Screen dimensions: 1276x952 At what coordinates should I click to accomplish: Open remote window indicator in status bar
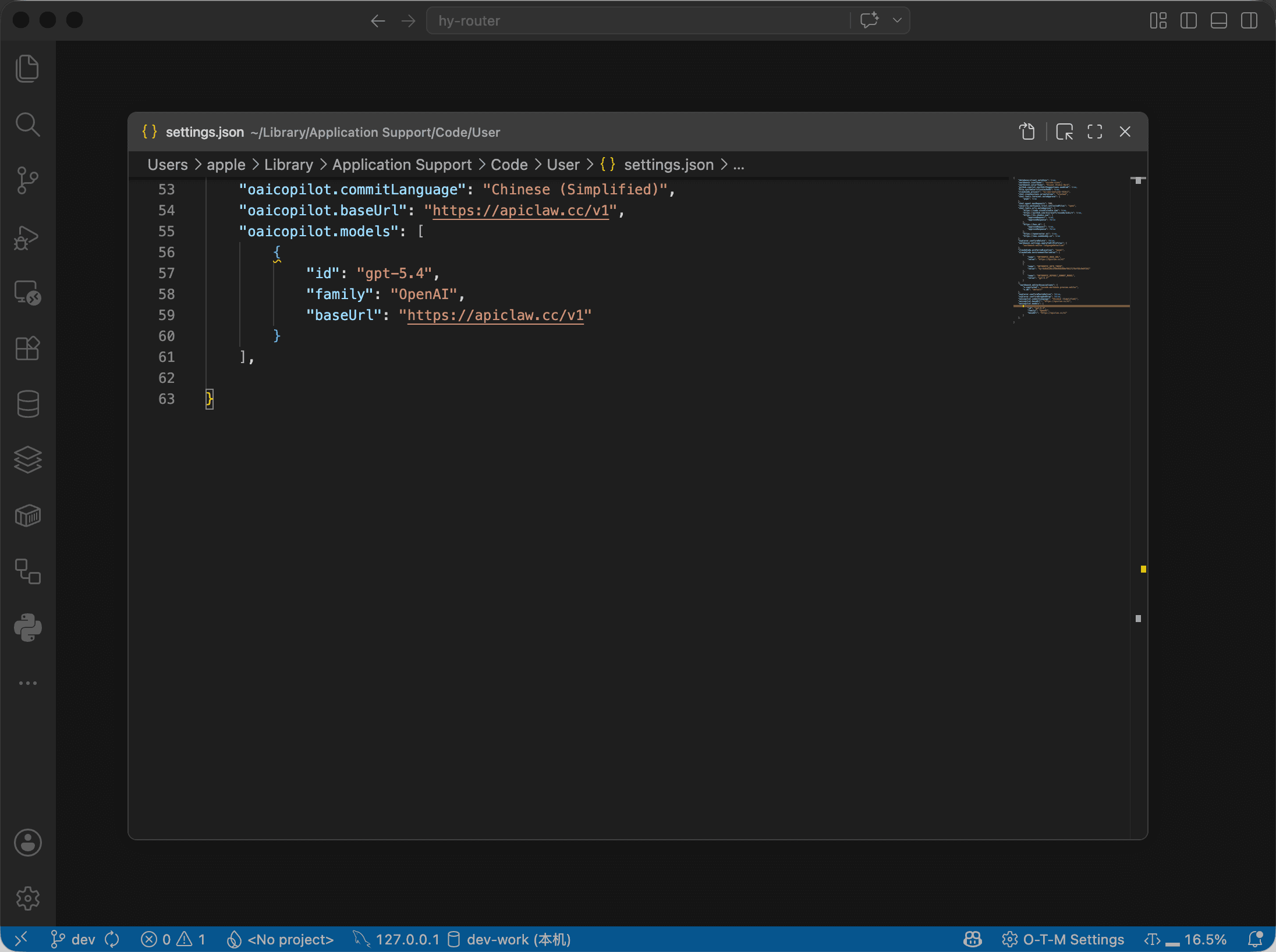[x=21, y=939]
